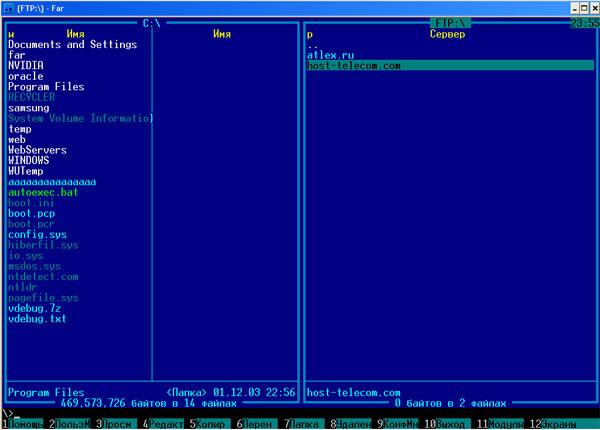Viewport: 600px width, 430px height.
Task: Select the aaaaaaaaaaaaaaa file
Action: point(52,182)
